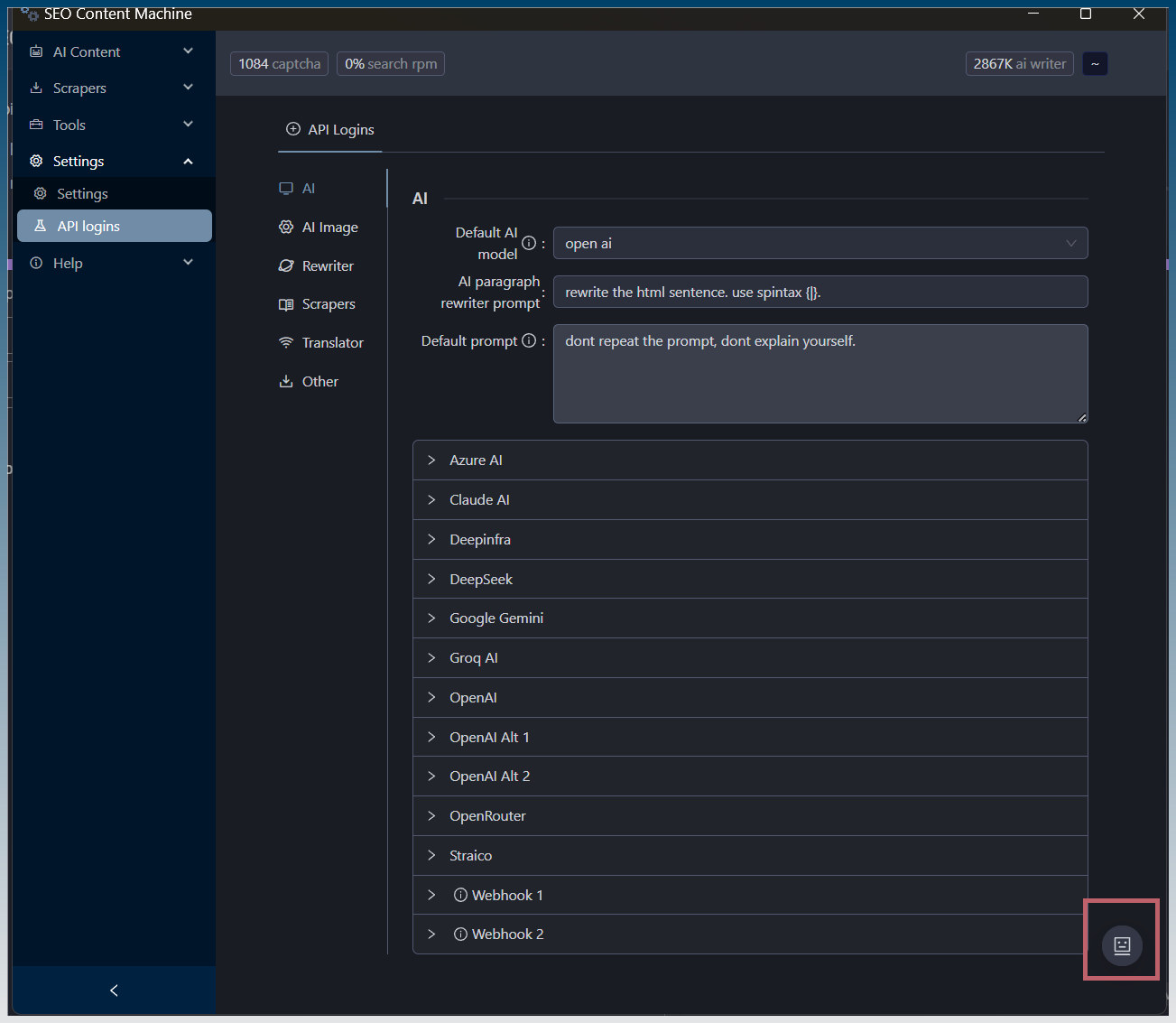Screen dimensions: 1176x1023
Task: Click the info icon beside Webhook 1
Action: (x=460, y=895)
